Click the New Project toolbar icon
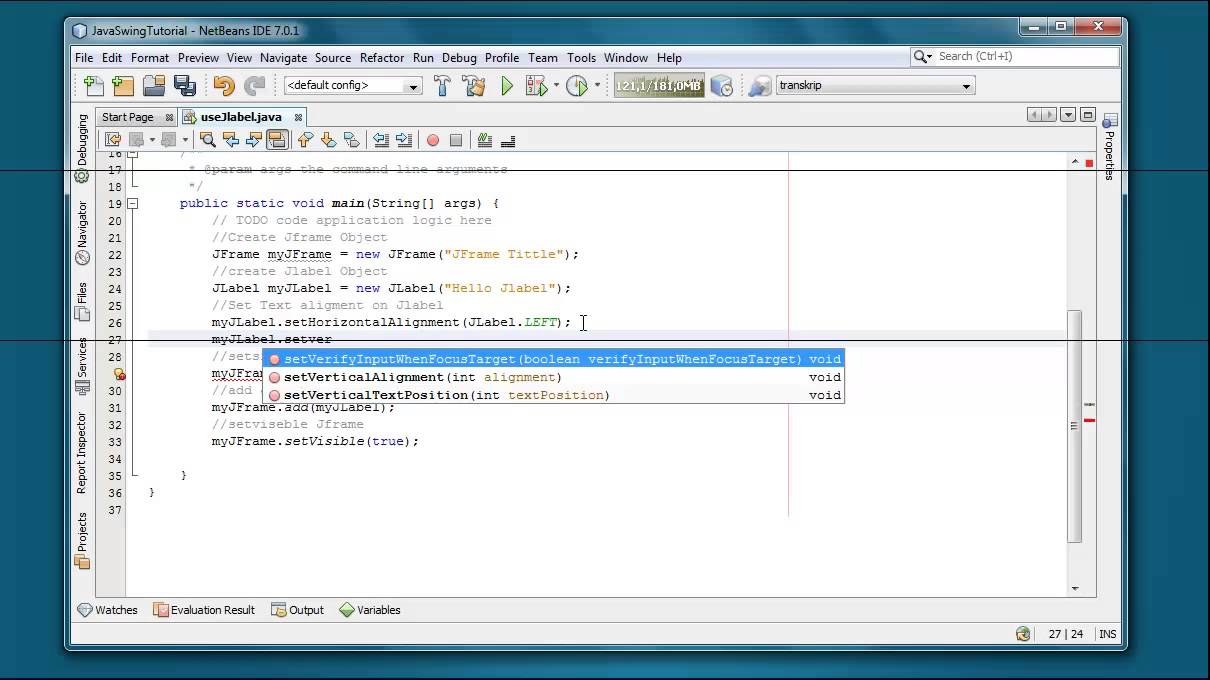The image size is (1210, 680). coord(123,86)
